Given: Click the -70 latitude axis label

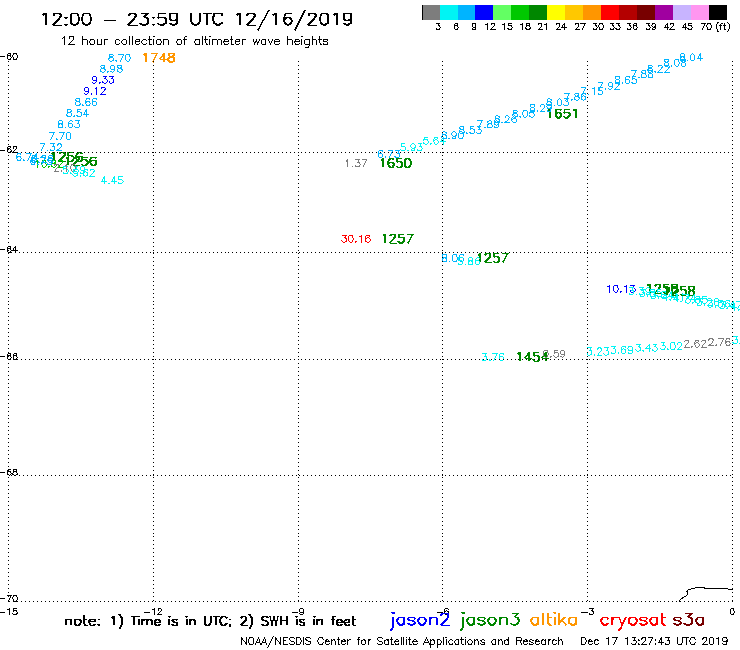Looking at the screenshot, I should click(x=9, y=599).
